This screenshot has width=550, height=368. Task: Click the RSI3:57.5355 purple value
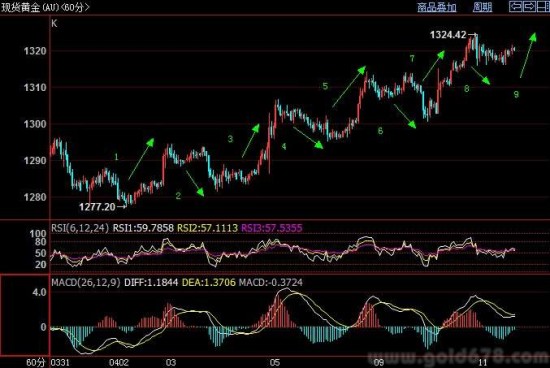271,228
